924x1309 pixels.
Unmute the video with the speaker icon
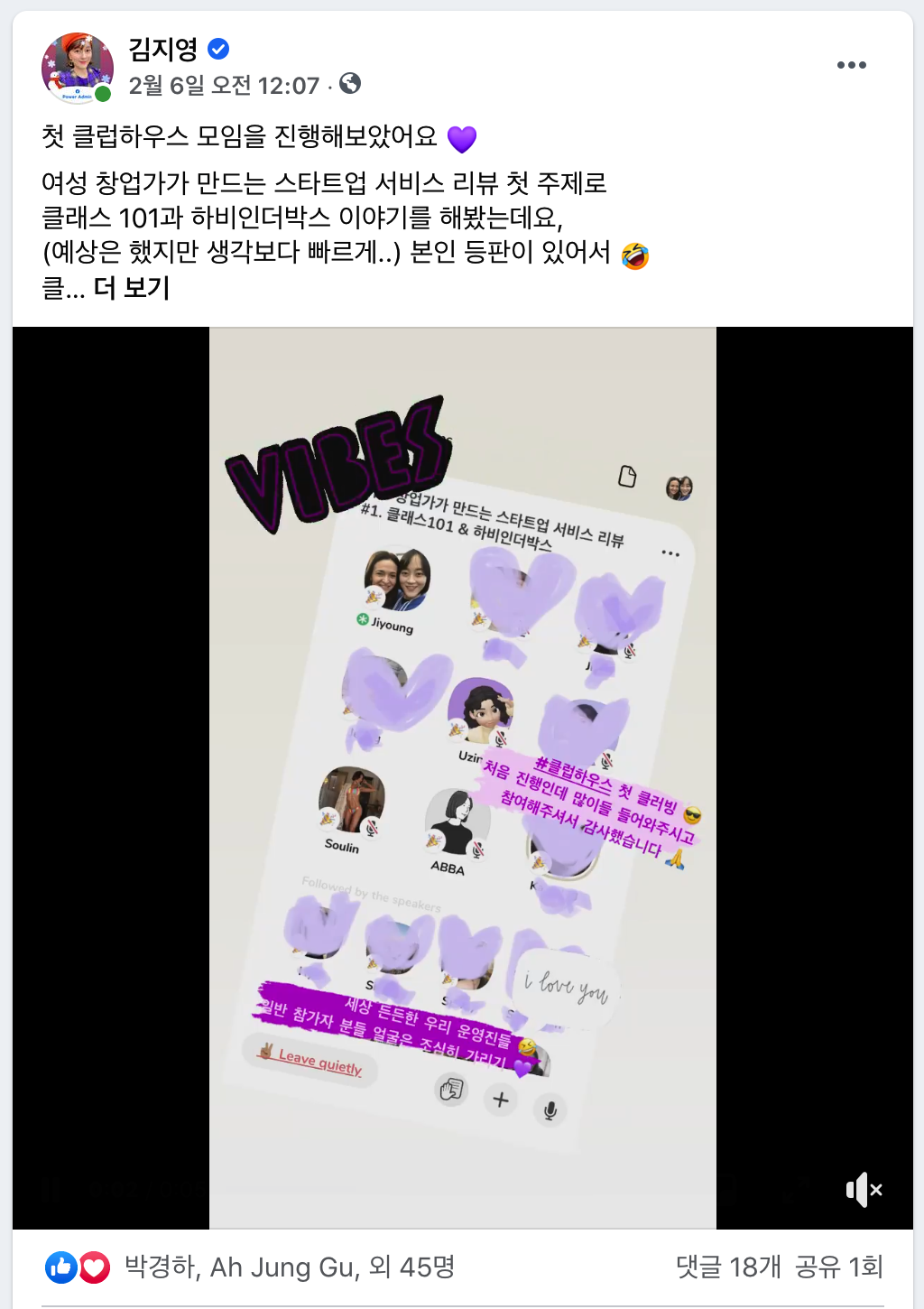[x=864, y=1190]
